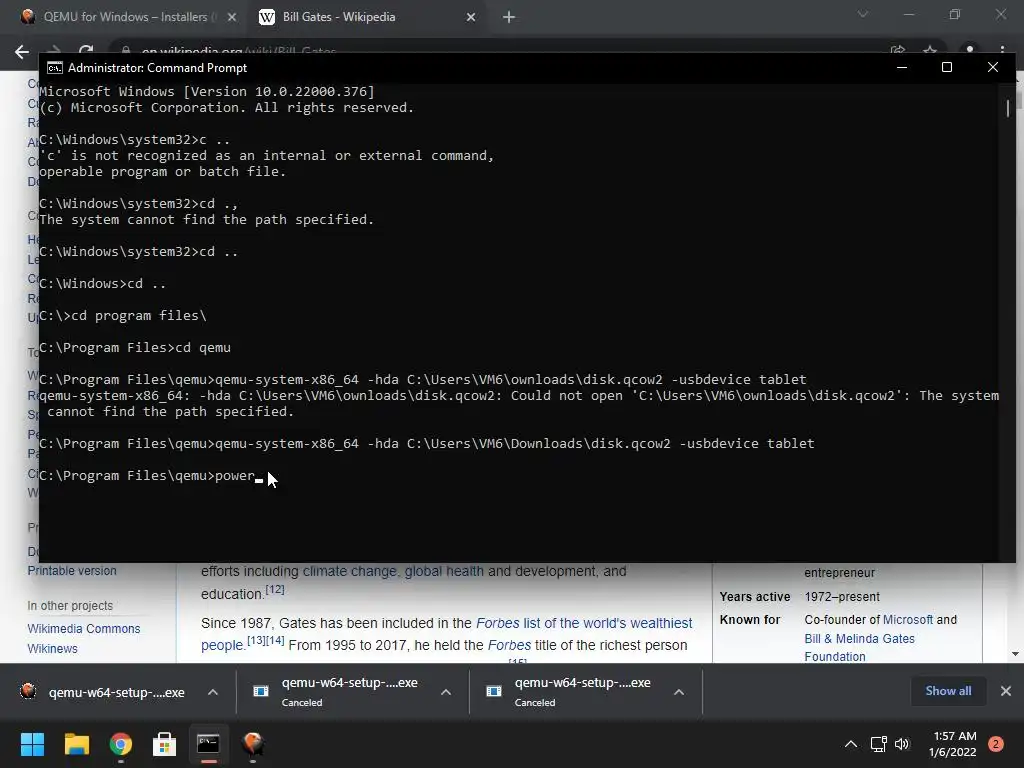Open the Microsoft link in infobox
1024x768 pixels.
tap(908, 620)
